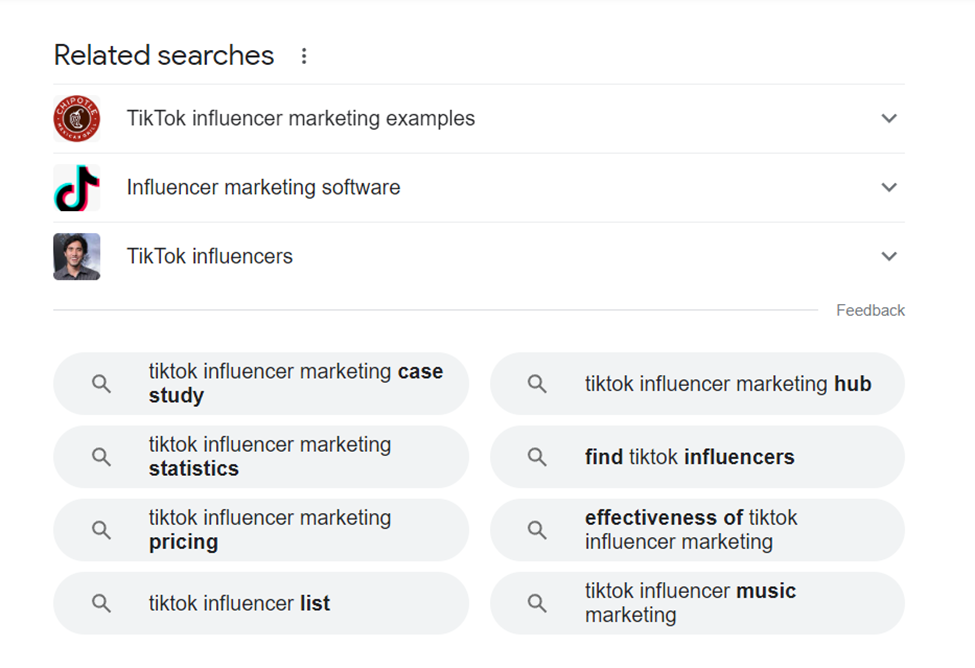Screen dimensions: 975x668
Task: Click the person photo thumbnail beside TikTok influencers
Action: [76, 256]
